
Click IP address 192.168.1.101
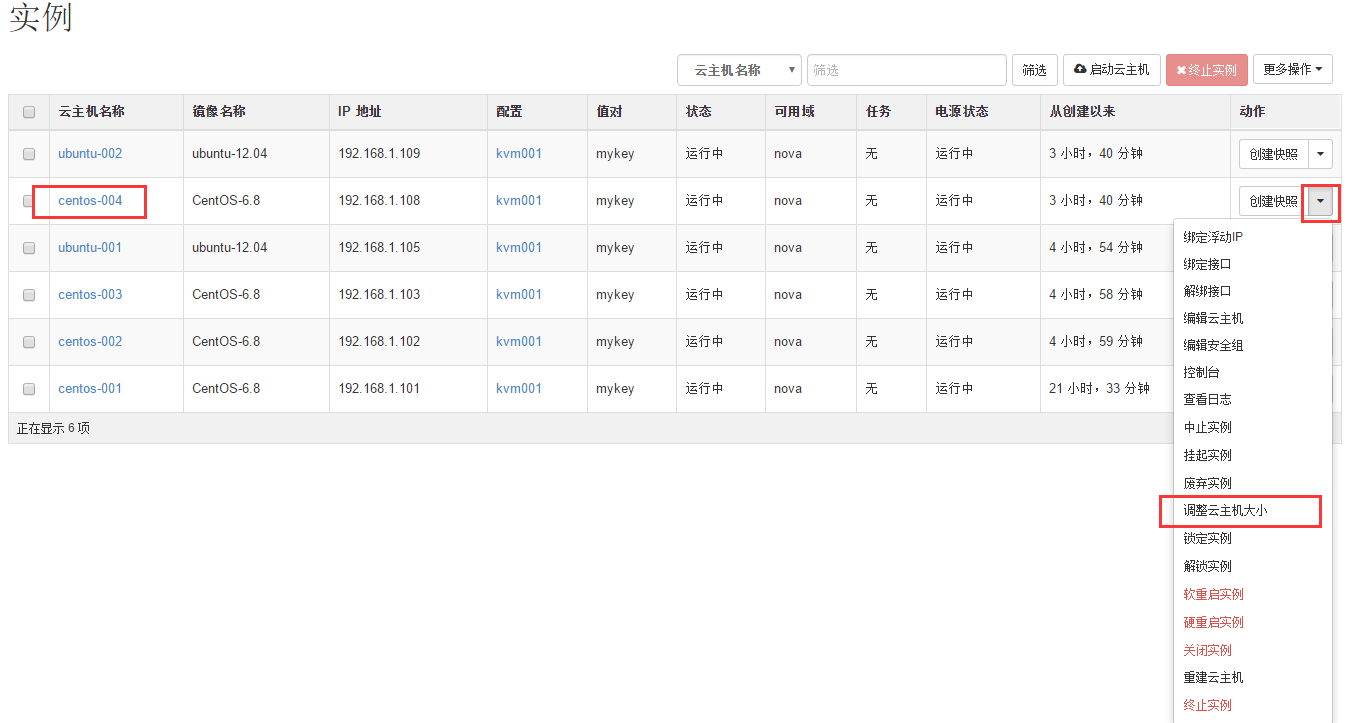(x=379, y=389)
